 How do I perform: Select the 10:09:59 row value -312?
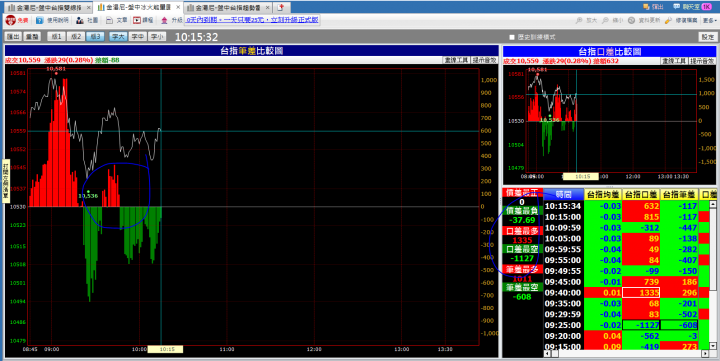[x=641, y=227]
